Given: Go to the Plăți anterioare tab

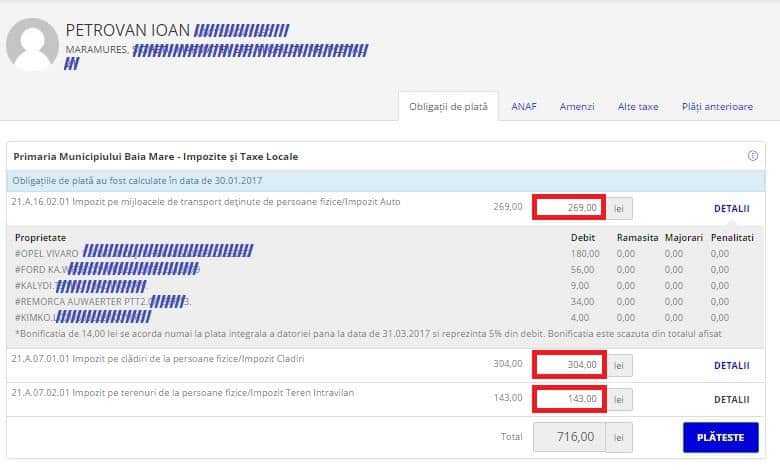Looking at the screenshot, I should pos(717,107).
